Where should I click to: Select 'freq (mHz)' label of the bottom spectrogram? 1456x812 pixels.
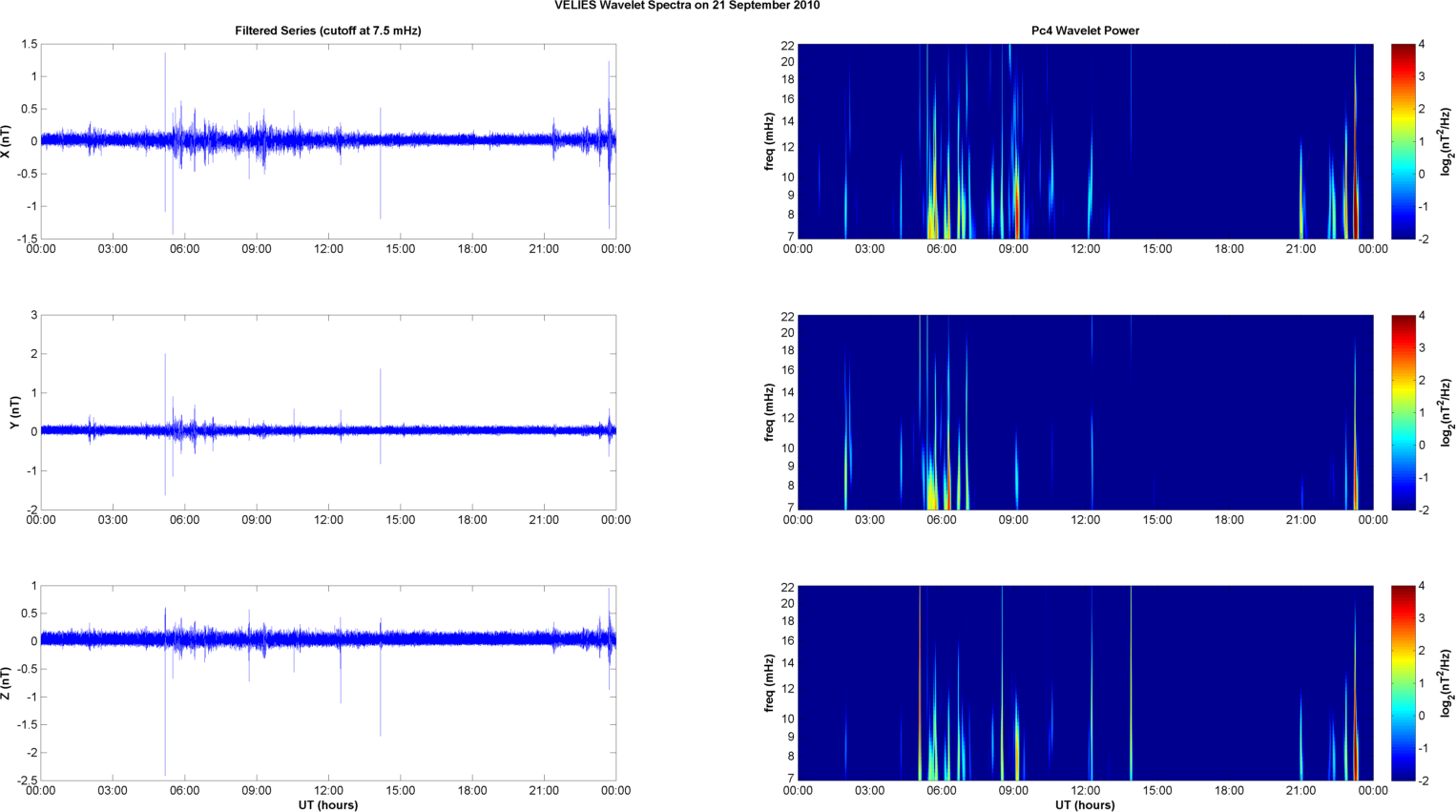pyautogui.click(x=769, y=683)
